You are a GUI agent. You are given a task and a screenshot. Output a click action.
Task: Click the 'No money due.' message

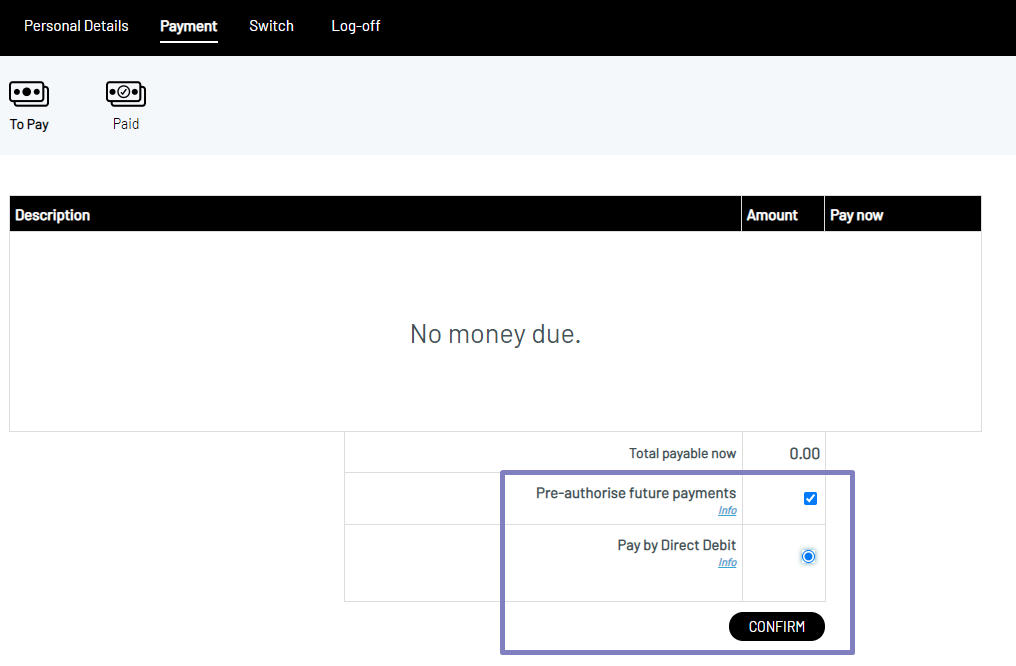tap(495, 334)
